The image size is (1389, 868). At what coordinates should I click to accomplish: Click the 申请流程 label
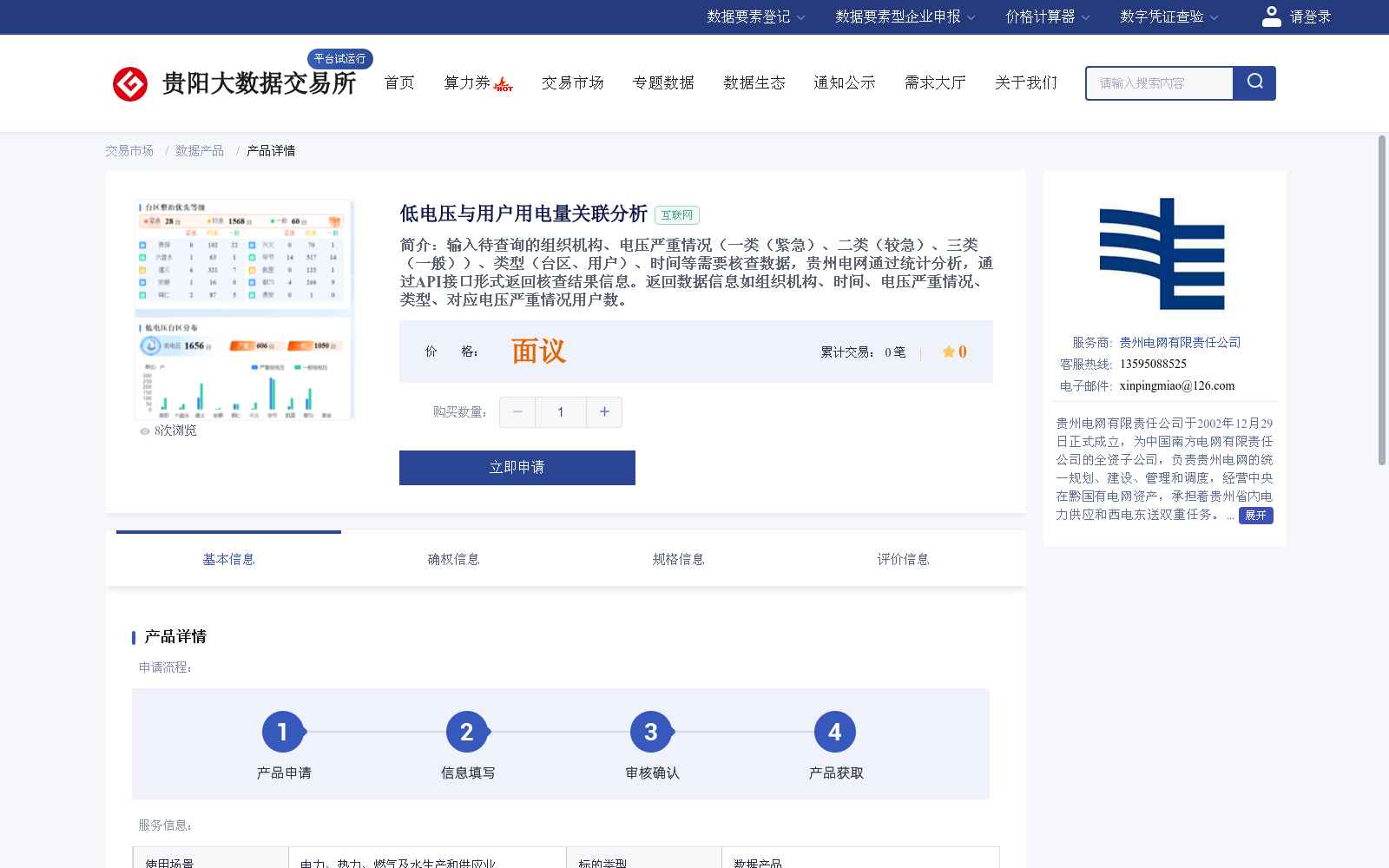pyautogui.click(x=166, y=667)
